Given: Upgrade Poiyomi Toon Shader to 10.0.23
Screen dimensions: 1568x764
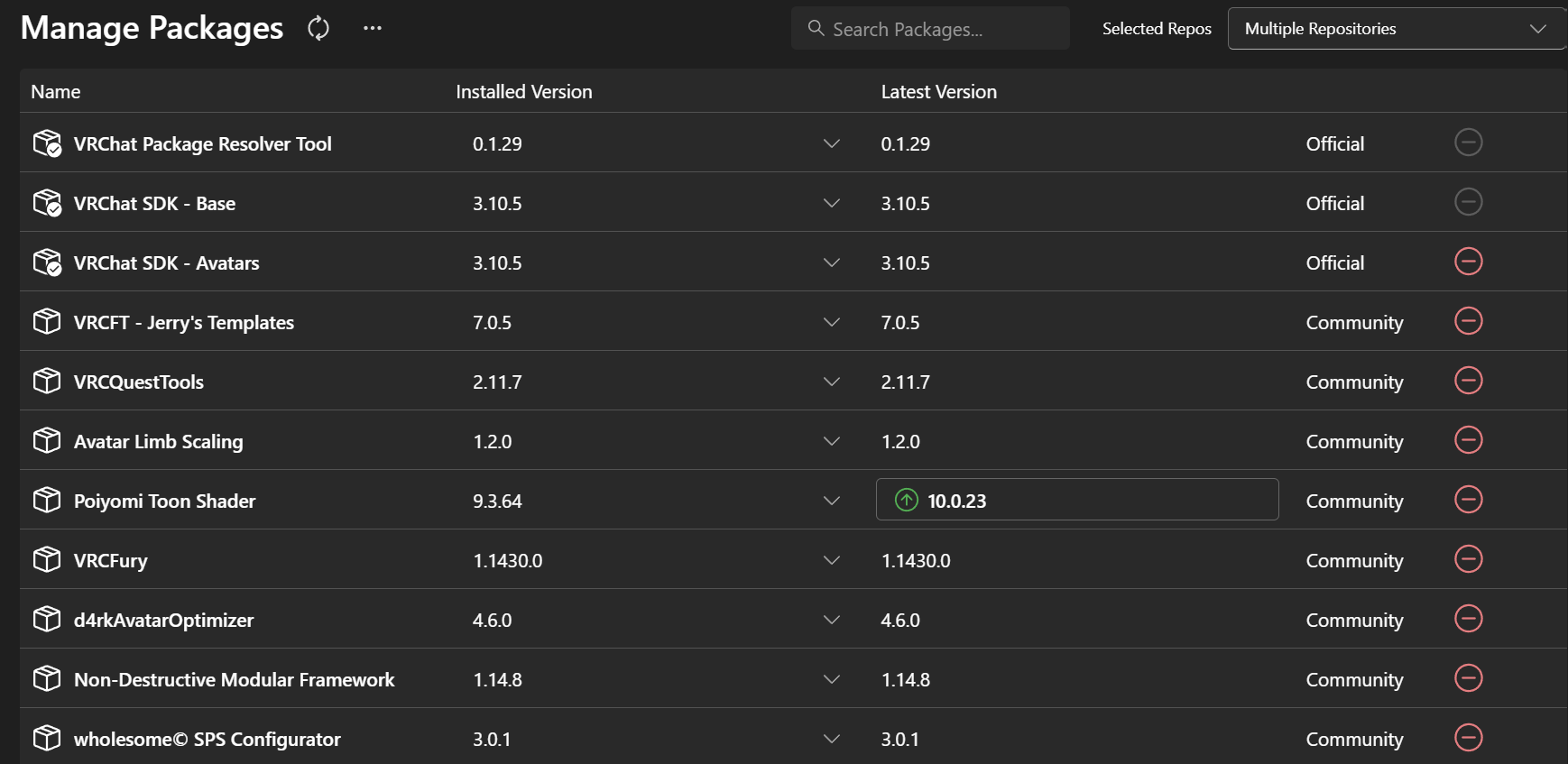Looking at the screenshot, I should [x=1077, y=500].
